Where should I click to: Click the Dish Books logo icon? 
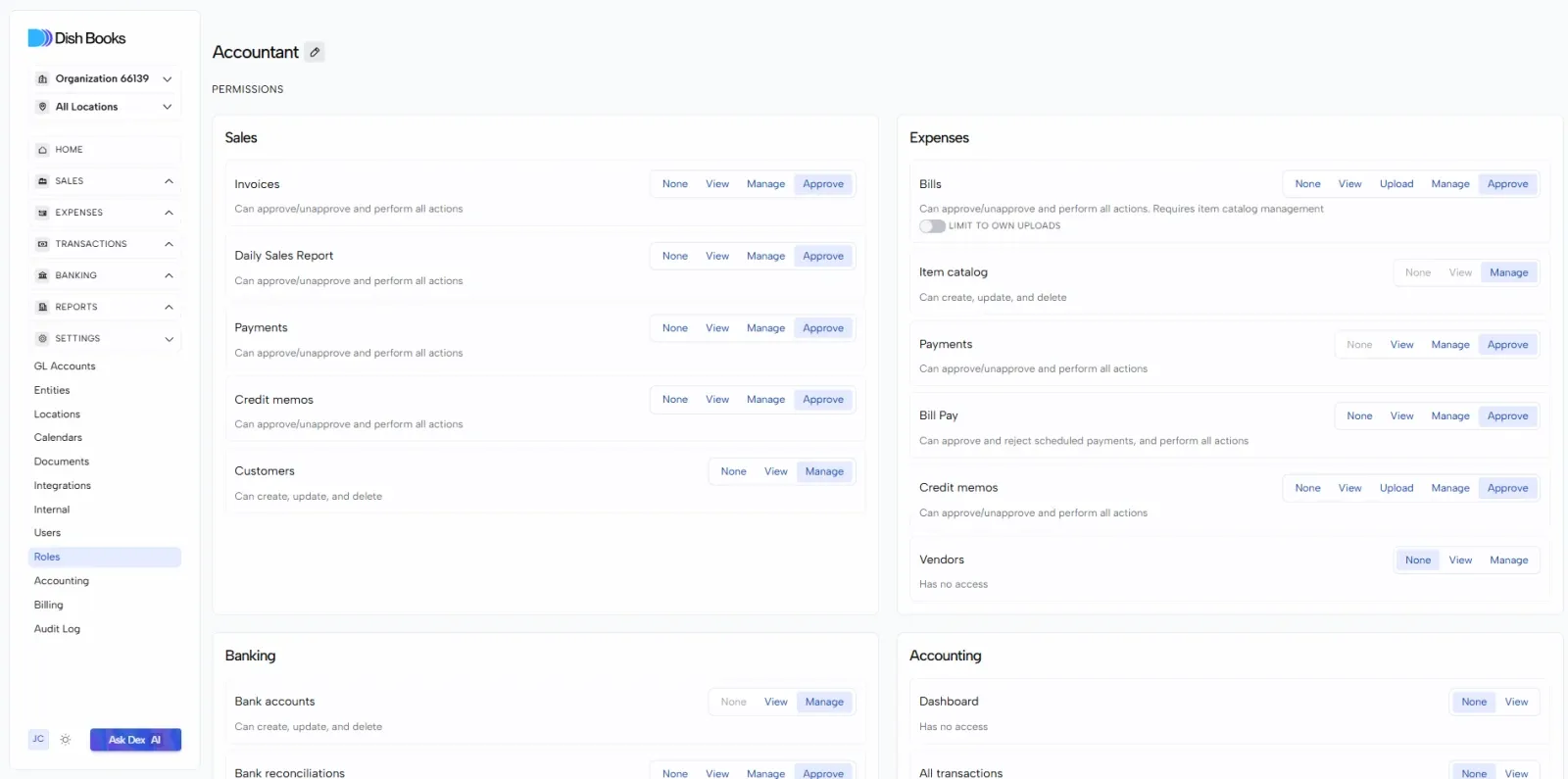click(39, 38)
